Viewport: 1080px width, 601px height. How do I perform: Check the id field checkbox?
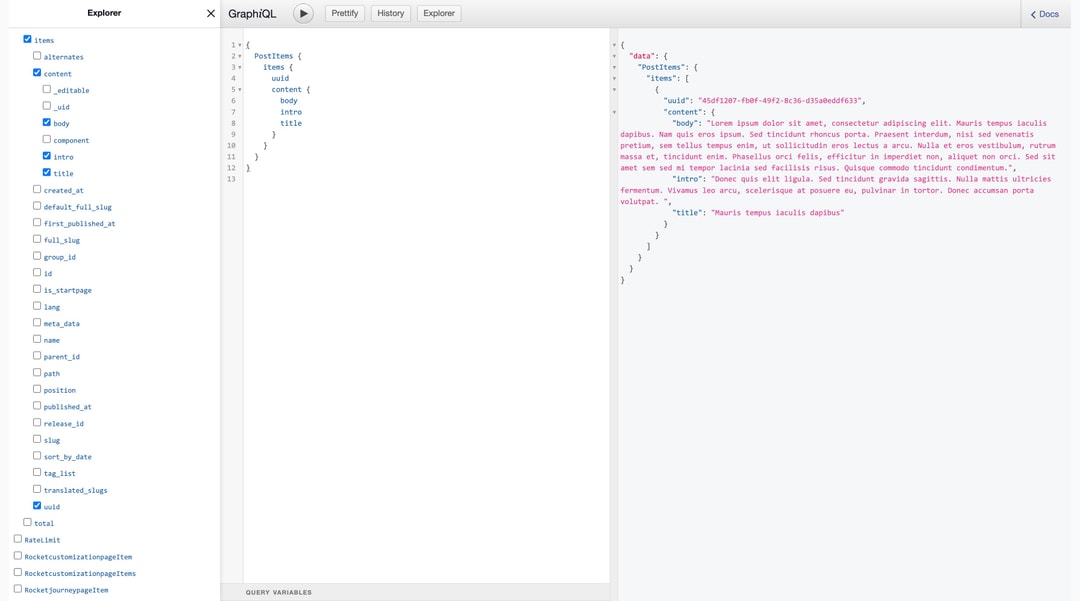[37, 272]
